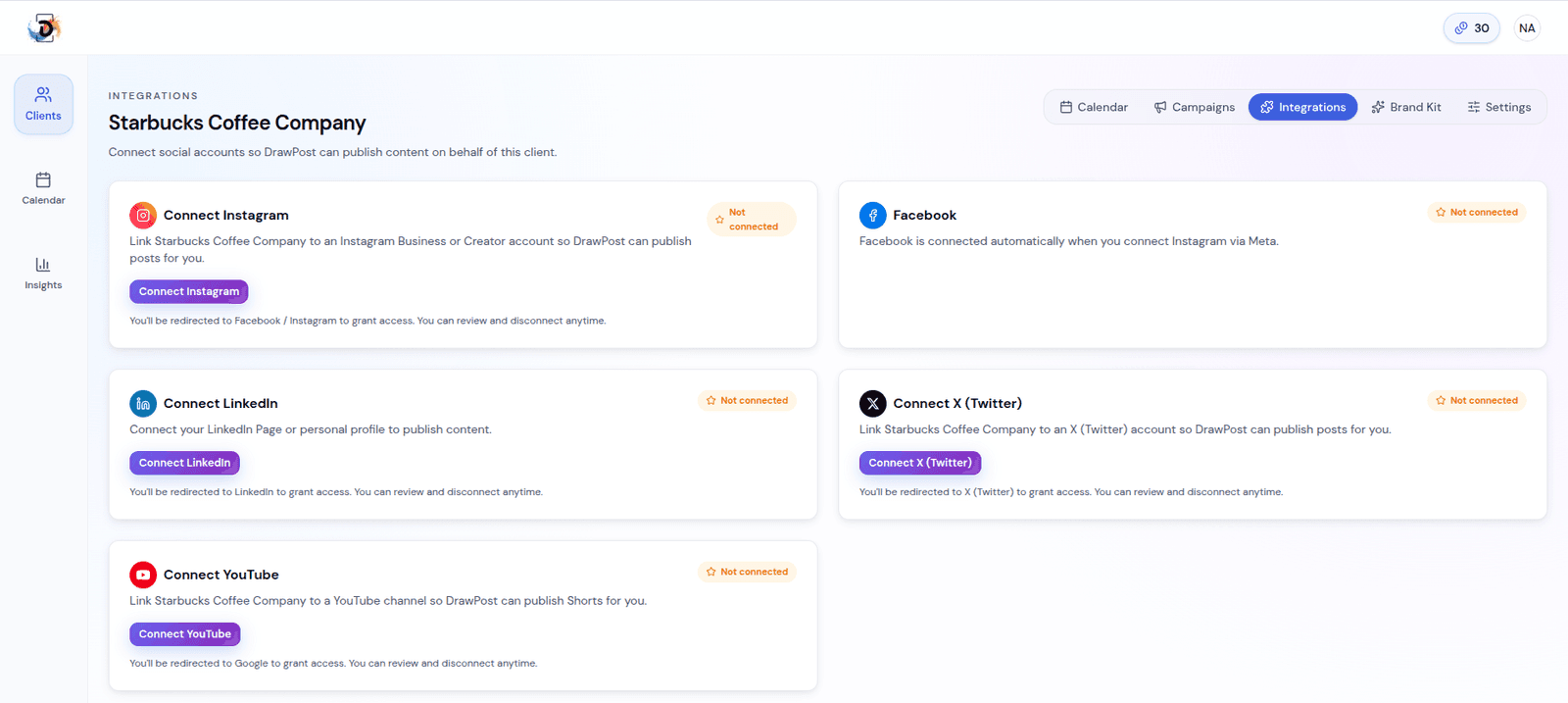This screenshot has height=703, width=1568.
Task: Switch to the Brand Kit tab
Action: coord(1406,107)
